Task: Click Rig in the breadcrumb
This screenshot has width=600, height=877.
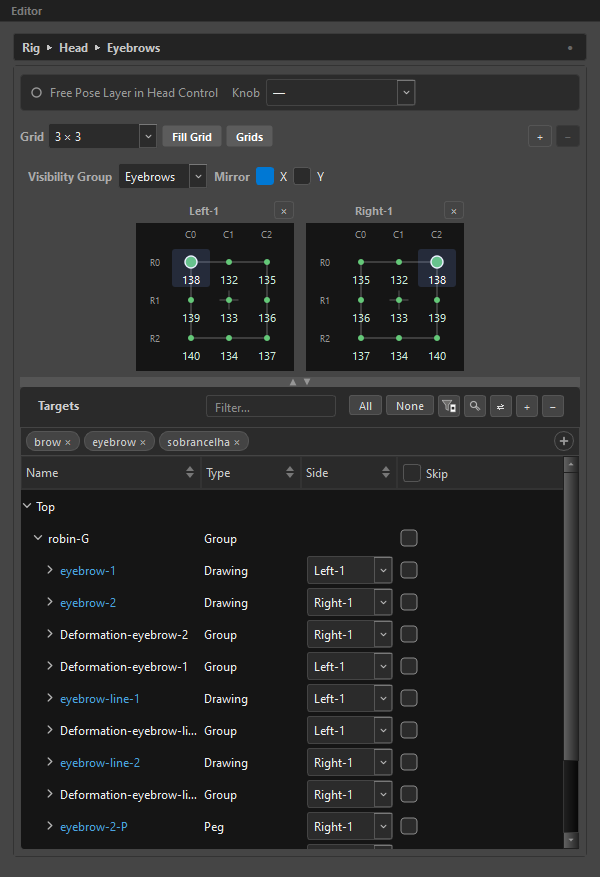Action: 31,48
